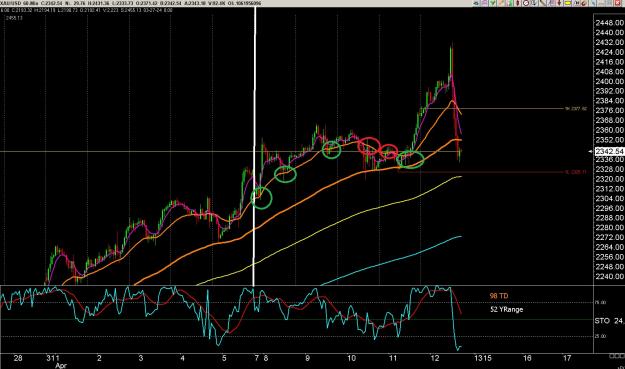Click the 2368.00 price axis label

point(609,120)
